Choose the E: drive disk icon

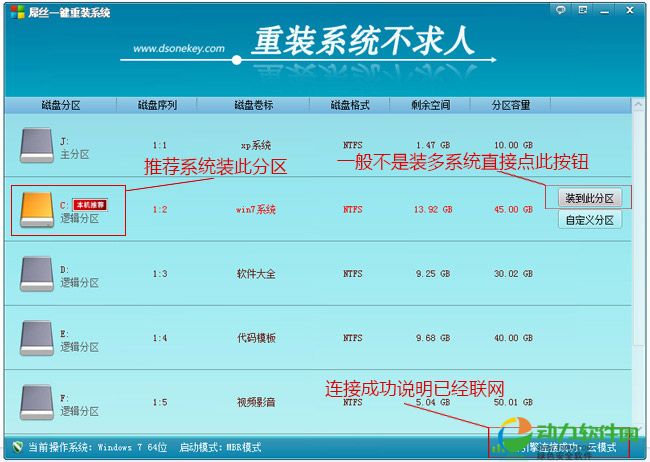click(x=37, y=337)
